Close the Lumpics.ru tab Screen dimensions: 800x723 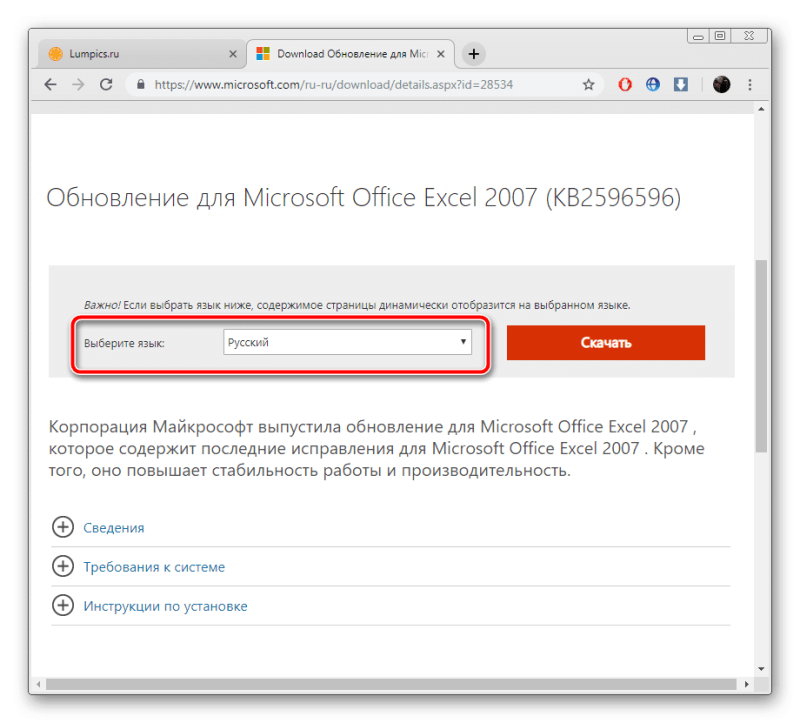[x=233, y=54]
